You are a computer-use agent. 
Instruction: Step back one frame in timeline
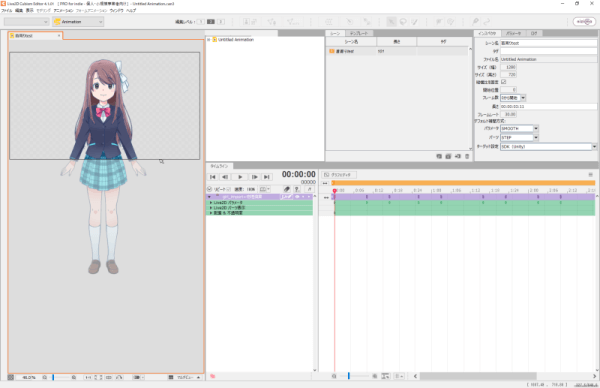[225, 177]
